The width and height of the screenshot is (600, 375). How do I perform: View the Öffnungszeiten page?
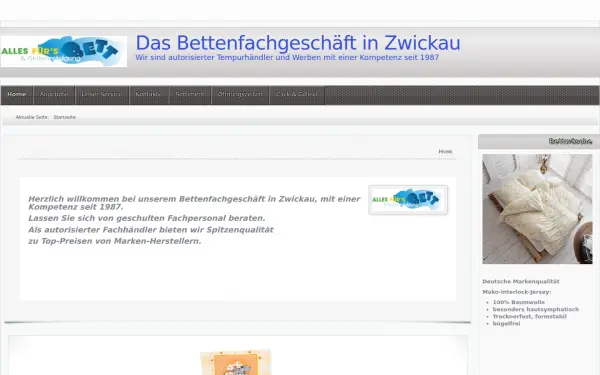(240, 95)
